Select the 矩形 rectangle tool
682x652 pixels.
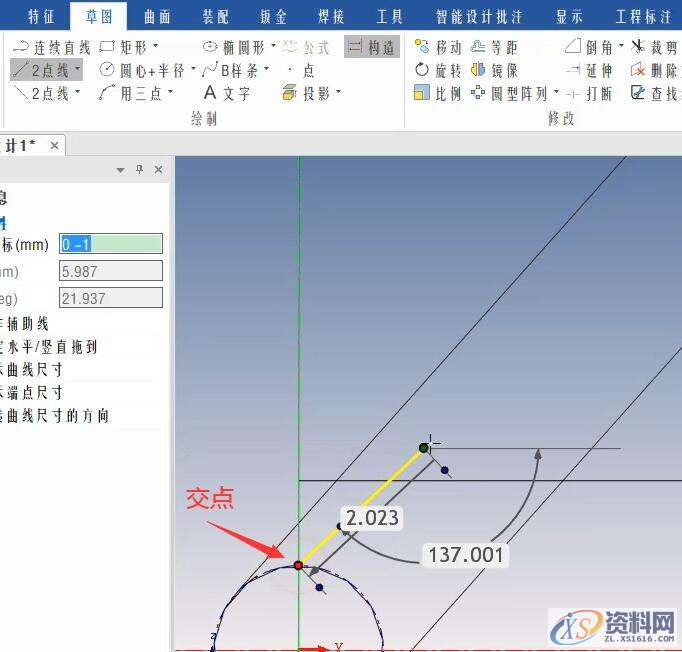(x=124, y=47)
